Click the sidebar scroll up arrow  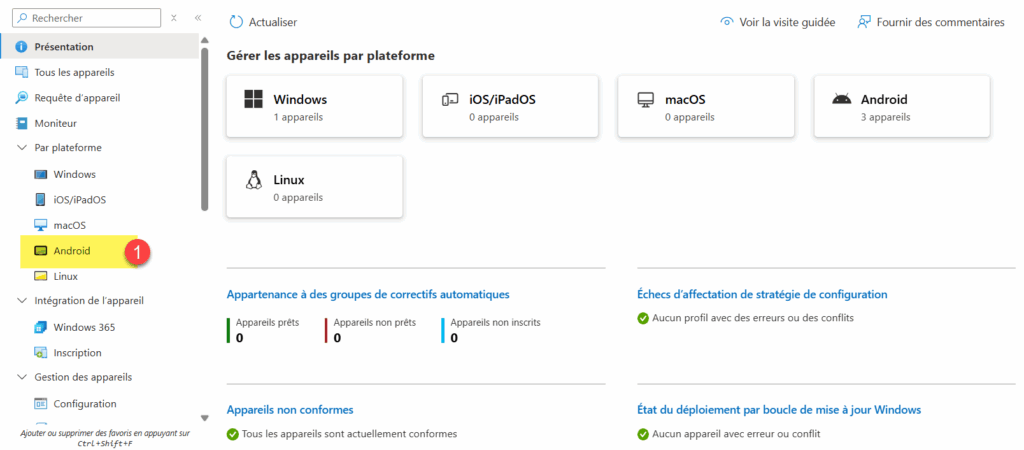pyautogui.click(x=204, y=40)
